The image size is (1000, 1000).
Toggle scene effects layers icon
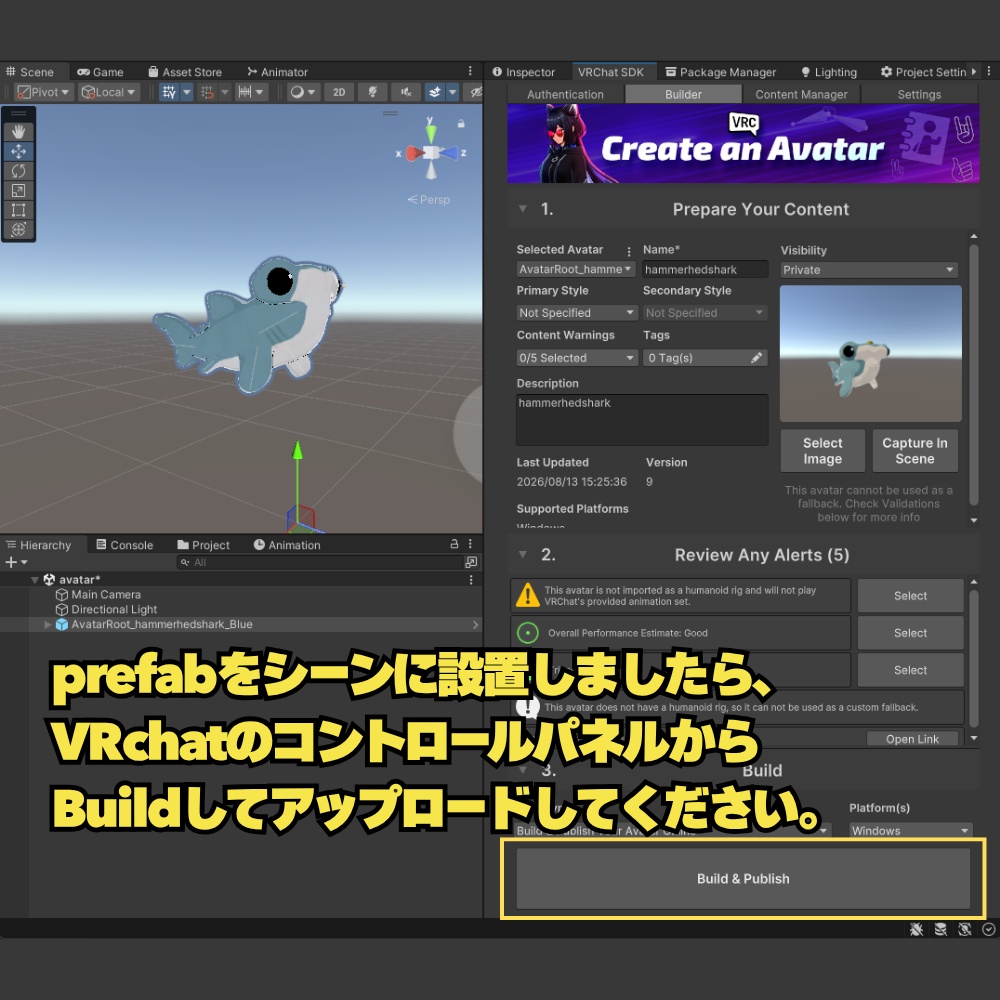tap(435, 92)
